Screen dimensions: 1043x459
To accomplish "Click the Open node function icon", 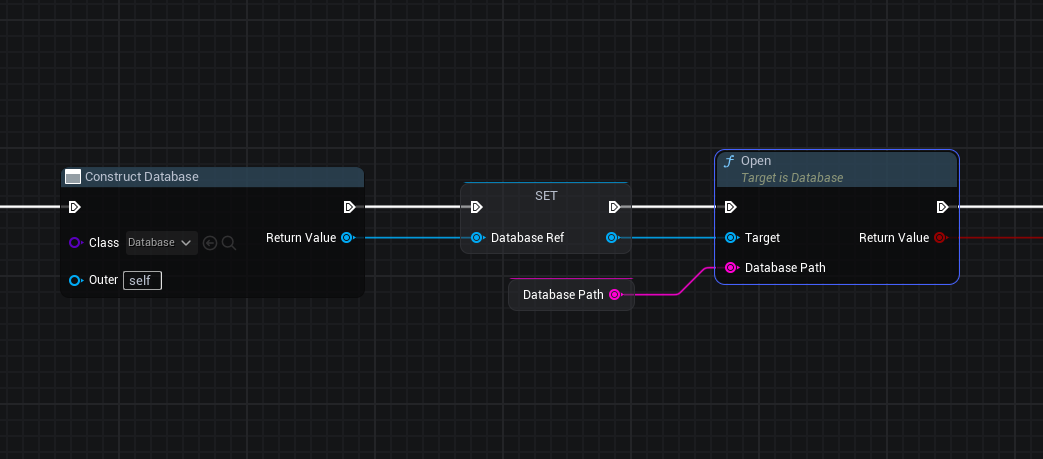I will [729, 161].
